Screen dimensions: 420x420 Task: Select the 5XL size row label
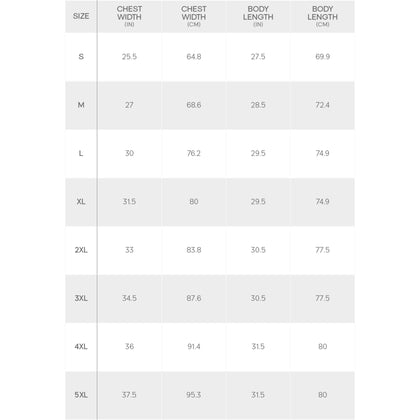pyautogui.click(x=81, y=395)
